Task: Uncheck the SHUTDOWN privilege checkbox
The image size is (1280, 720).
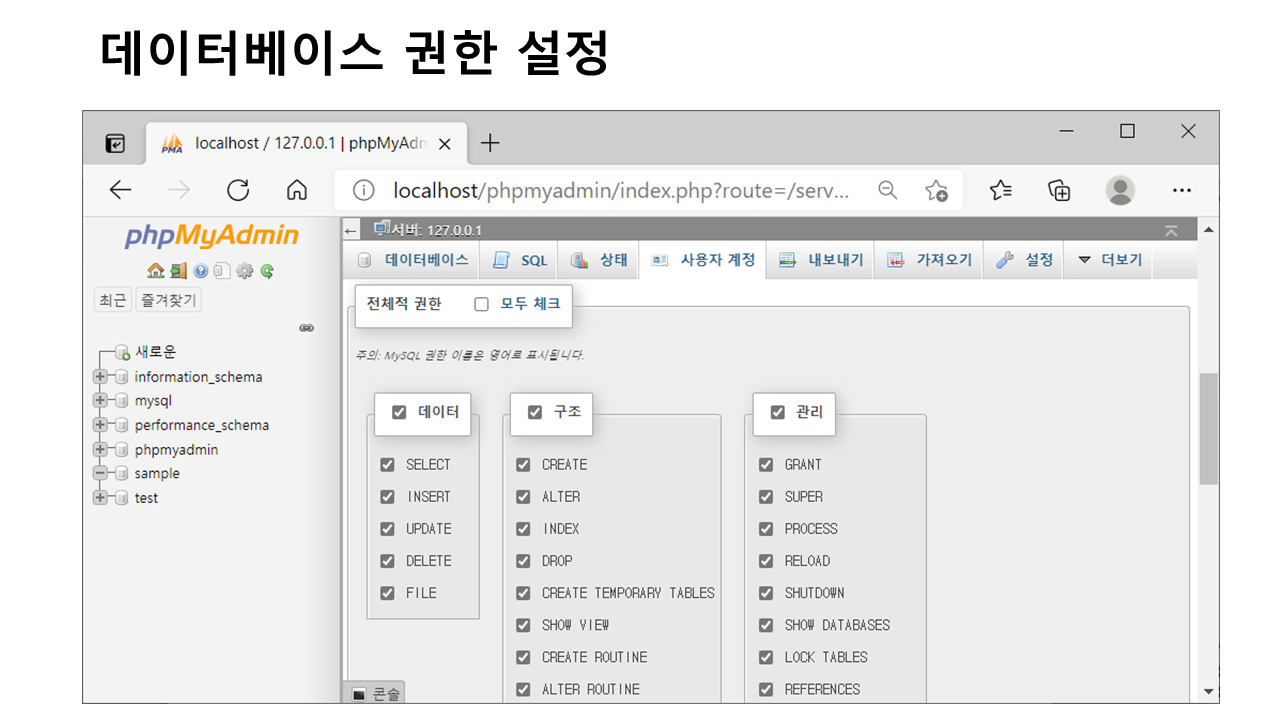Action: coord(766,593)
